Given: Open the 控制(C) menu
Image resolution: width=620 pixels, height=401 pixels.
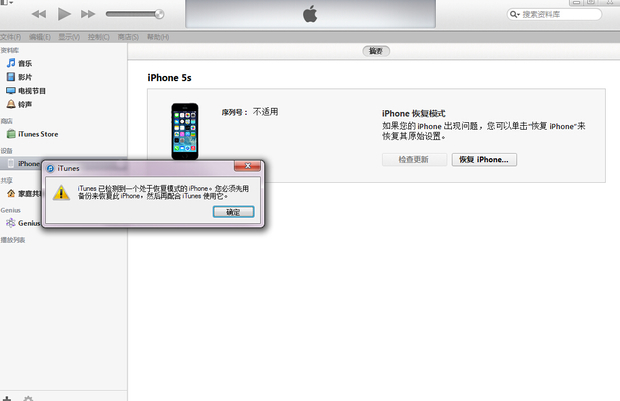Looking at the screenshot, I should pyautogui.click(x=98, y=37).
